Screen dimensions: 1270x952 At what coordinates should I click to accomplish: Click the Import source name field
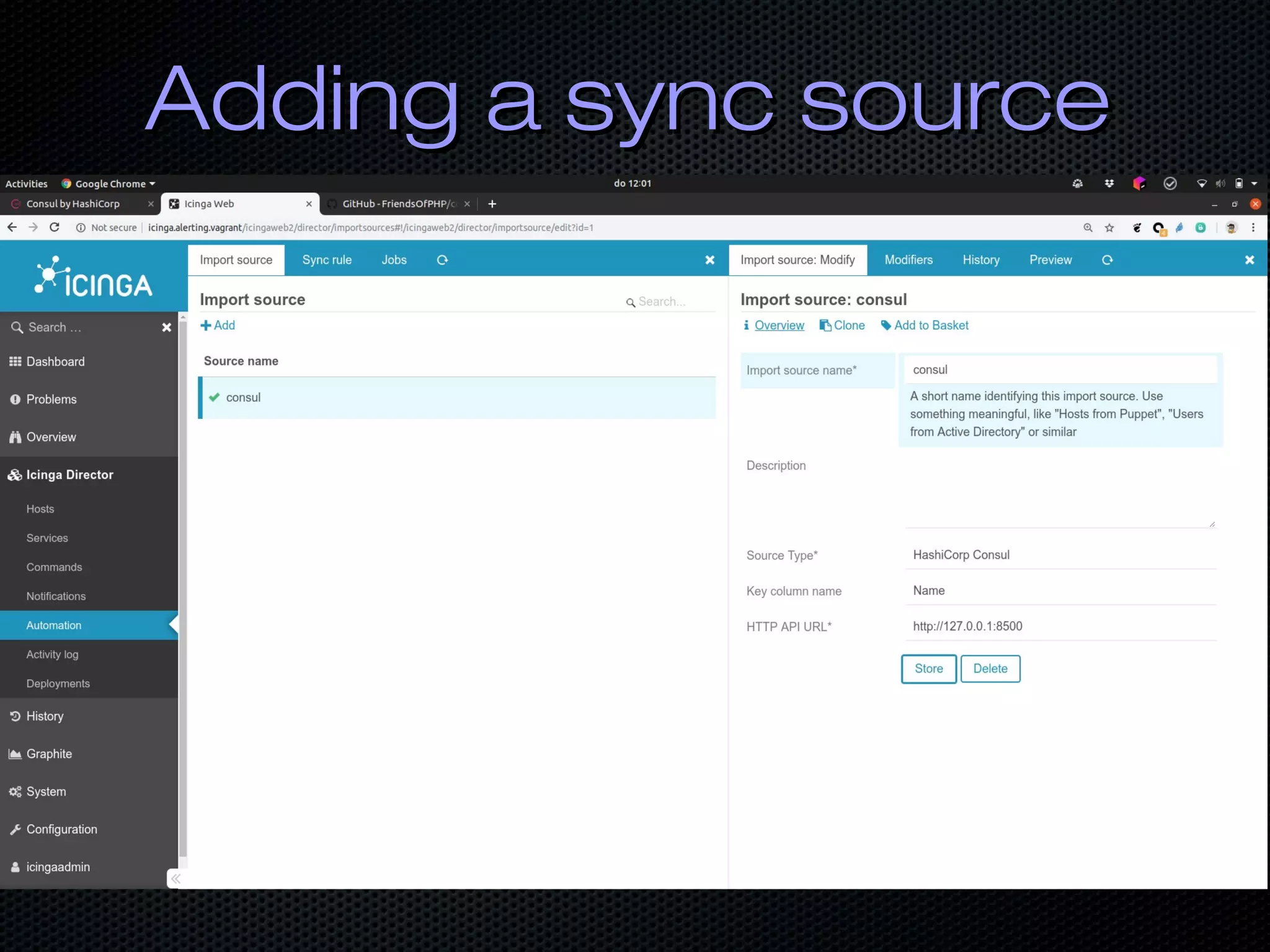click(1060, 370)
